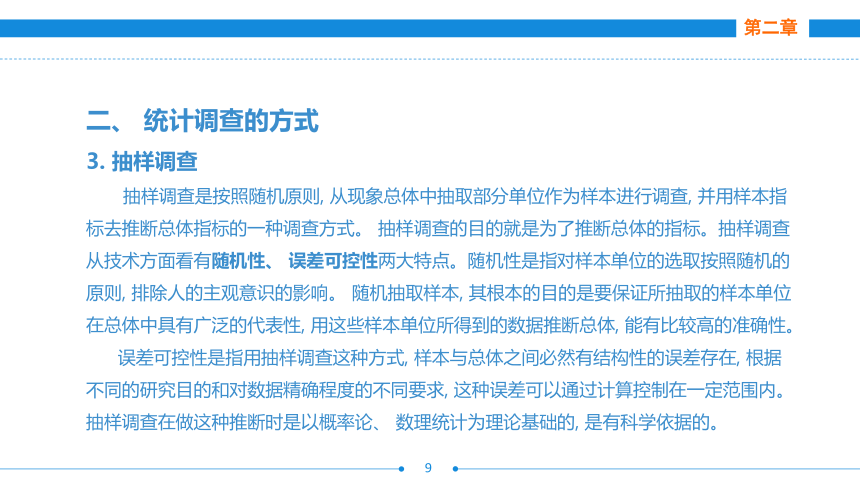The image size is (860, 484).
Task: Click the line beginning 在总体中具有广泛的代表性
Action: 440,325
